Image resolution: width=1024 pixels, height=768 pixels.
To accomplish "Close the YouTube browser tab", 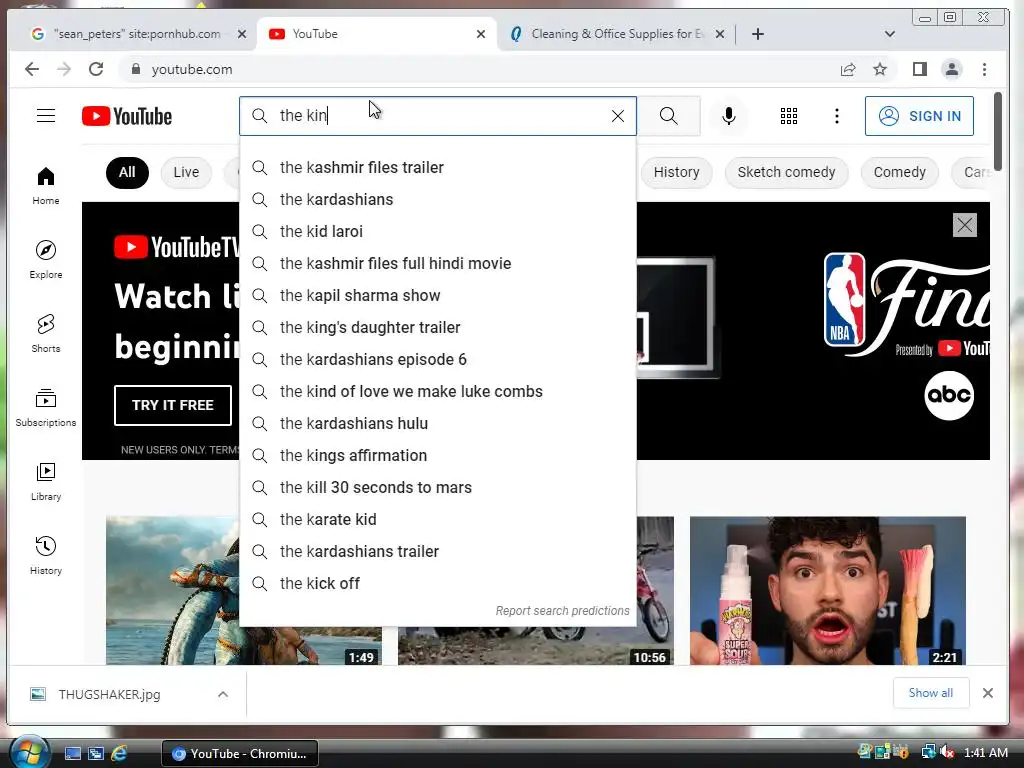I will [x=481, y=34].
